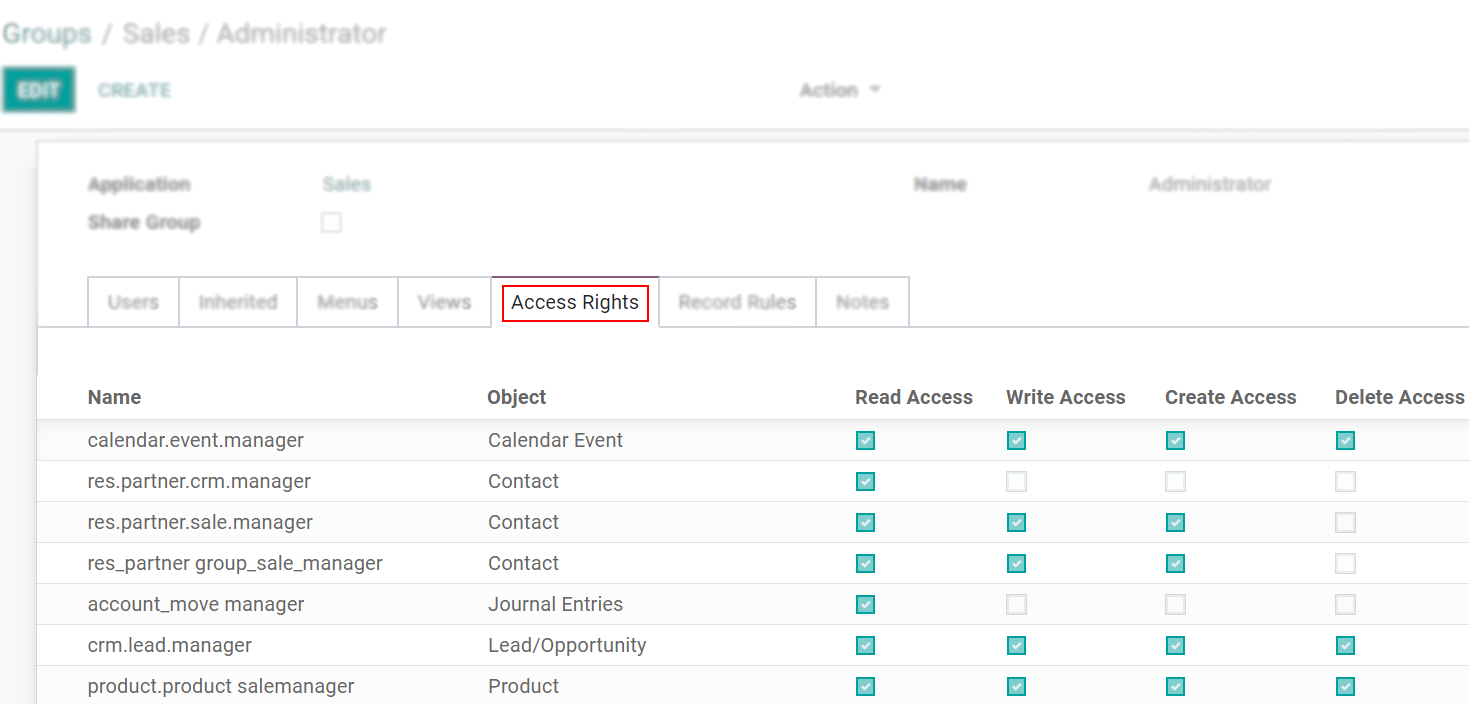Click the Sales application link
The width and height of the screenshot is (1469, 704).
(346, 184)
